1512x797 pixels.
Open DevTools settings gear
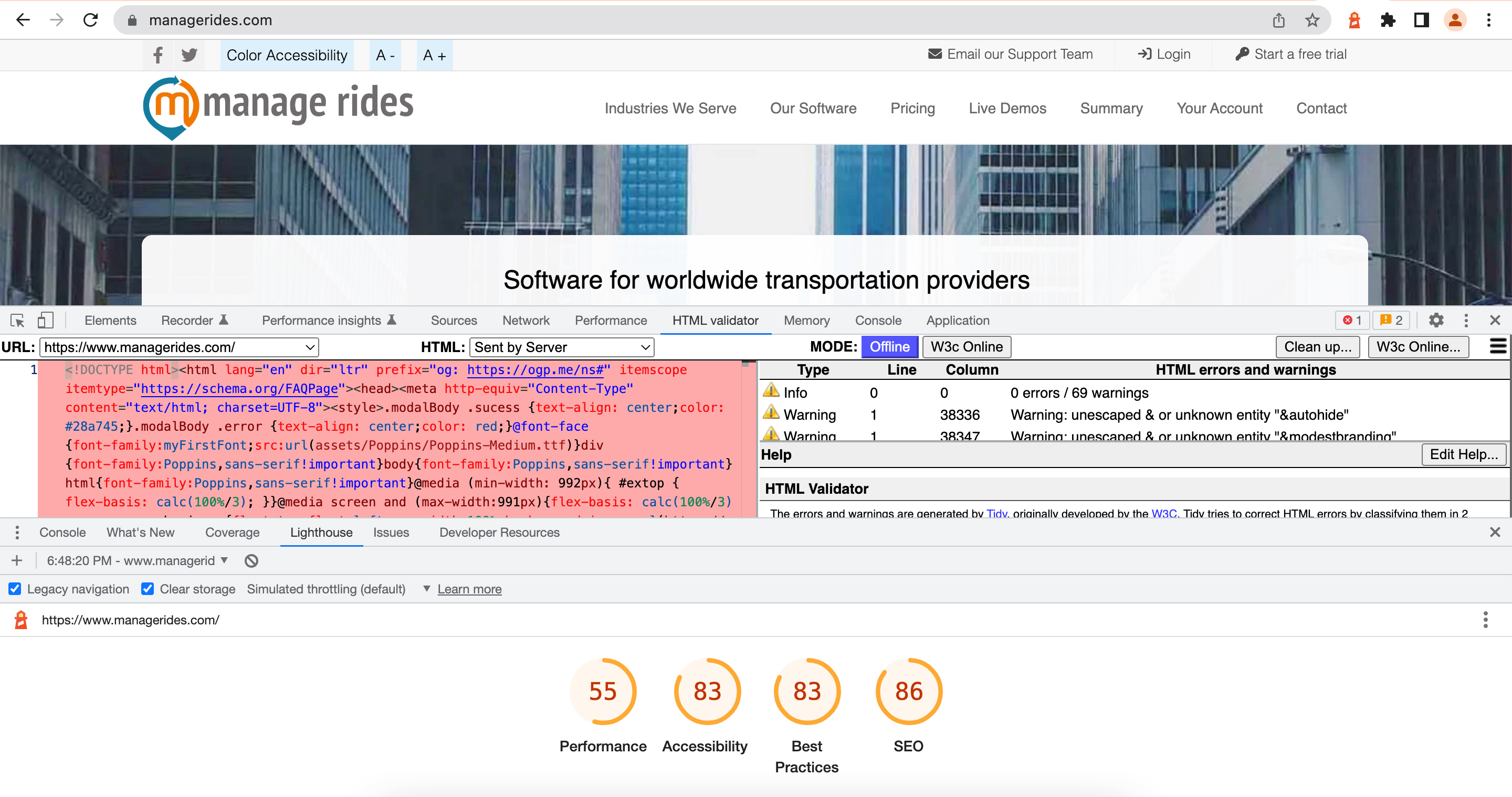[1436, 320]
